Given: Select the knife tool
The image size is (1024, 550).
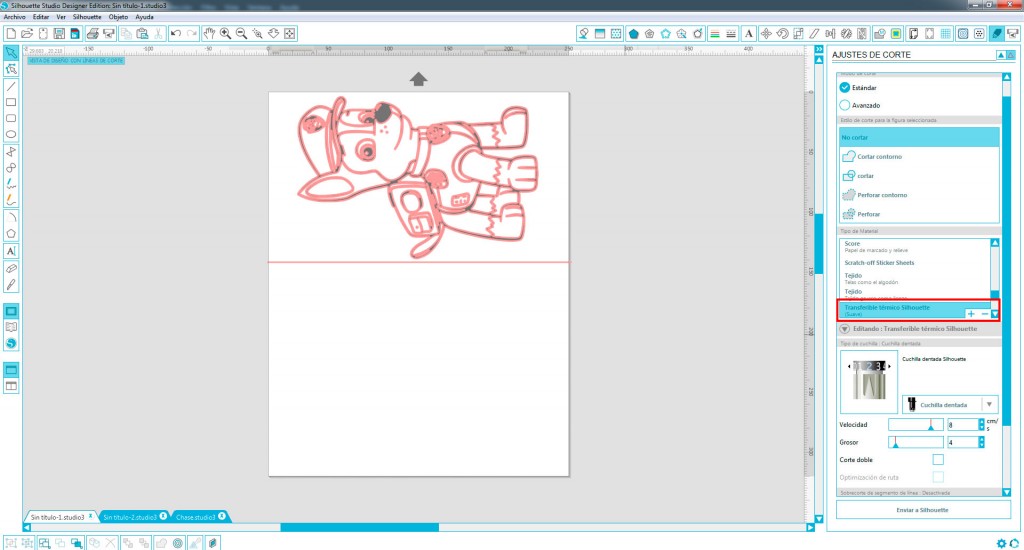Looking at the screenshot, I should pos(11,285).
